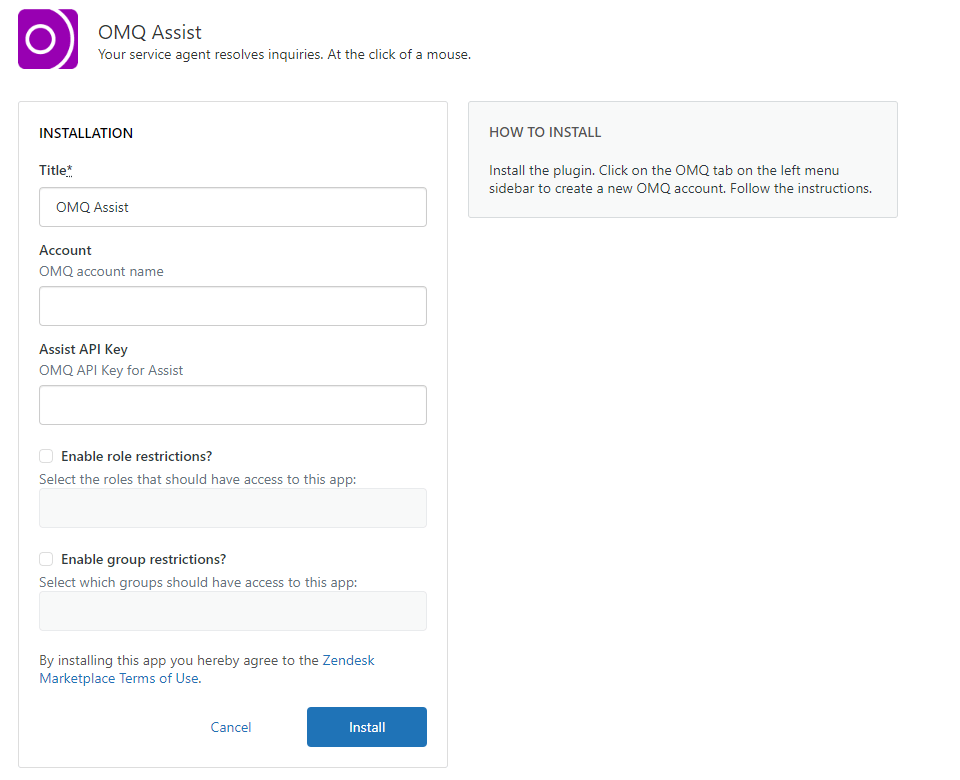The width and height of the screenshot is (960, 780).
Task: Click the HOW TO INSTALL heading
Action: coord(545,132)
